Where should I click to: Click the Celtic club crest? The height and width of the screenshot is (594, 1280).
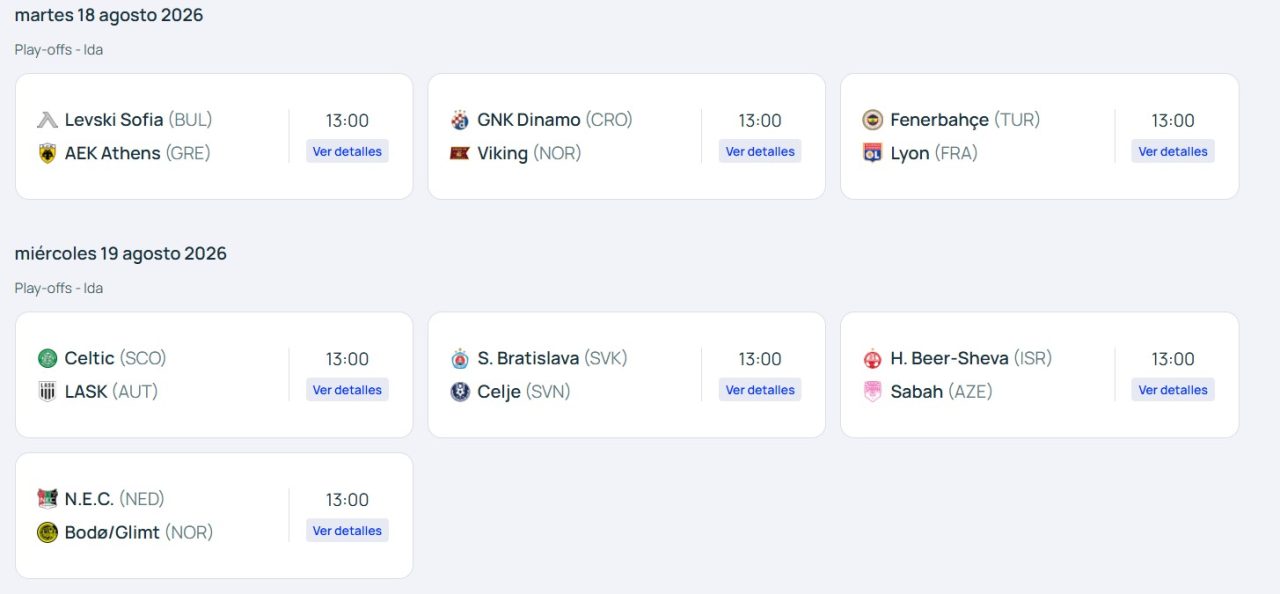pos(47,358)
